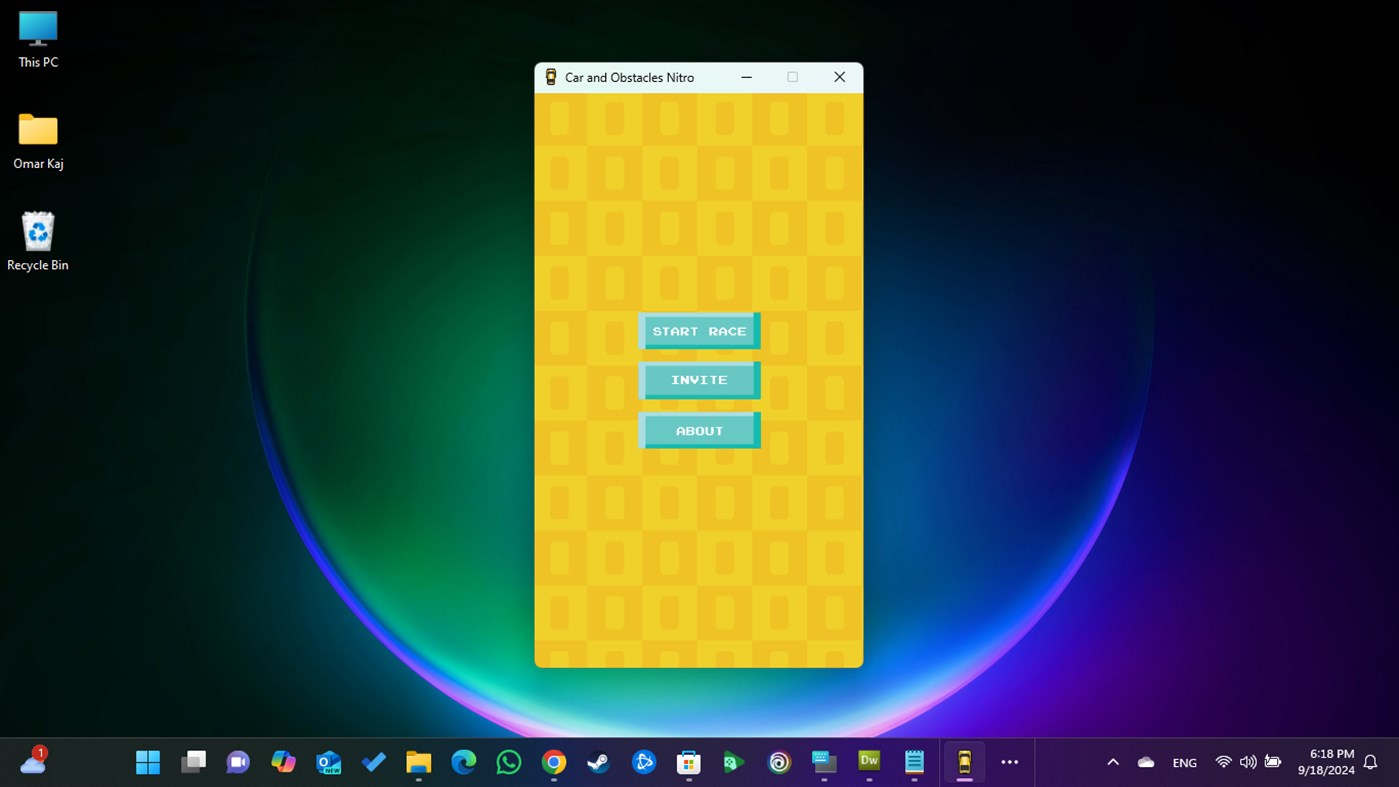Click the yellow car game taskbar icon
Image resolution: width=1399 pixels, height=787 pixels.
pyautogui.click(x=964, y=762)
